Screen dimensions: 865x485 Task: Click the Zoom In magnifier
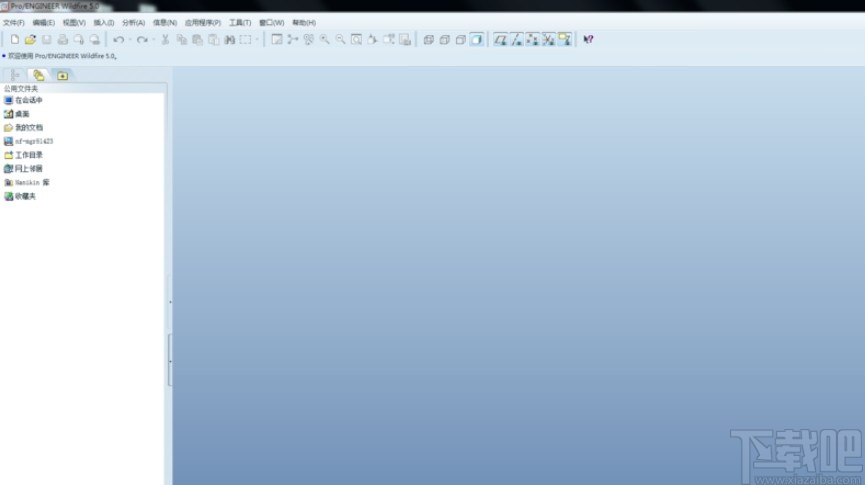tap(324, 39)
